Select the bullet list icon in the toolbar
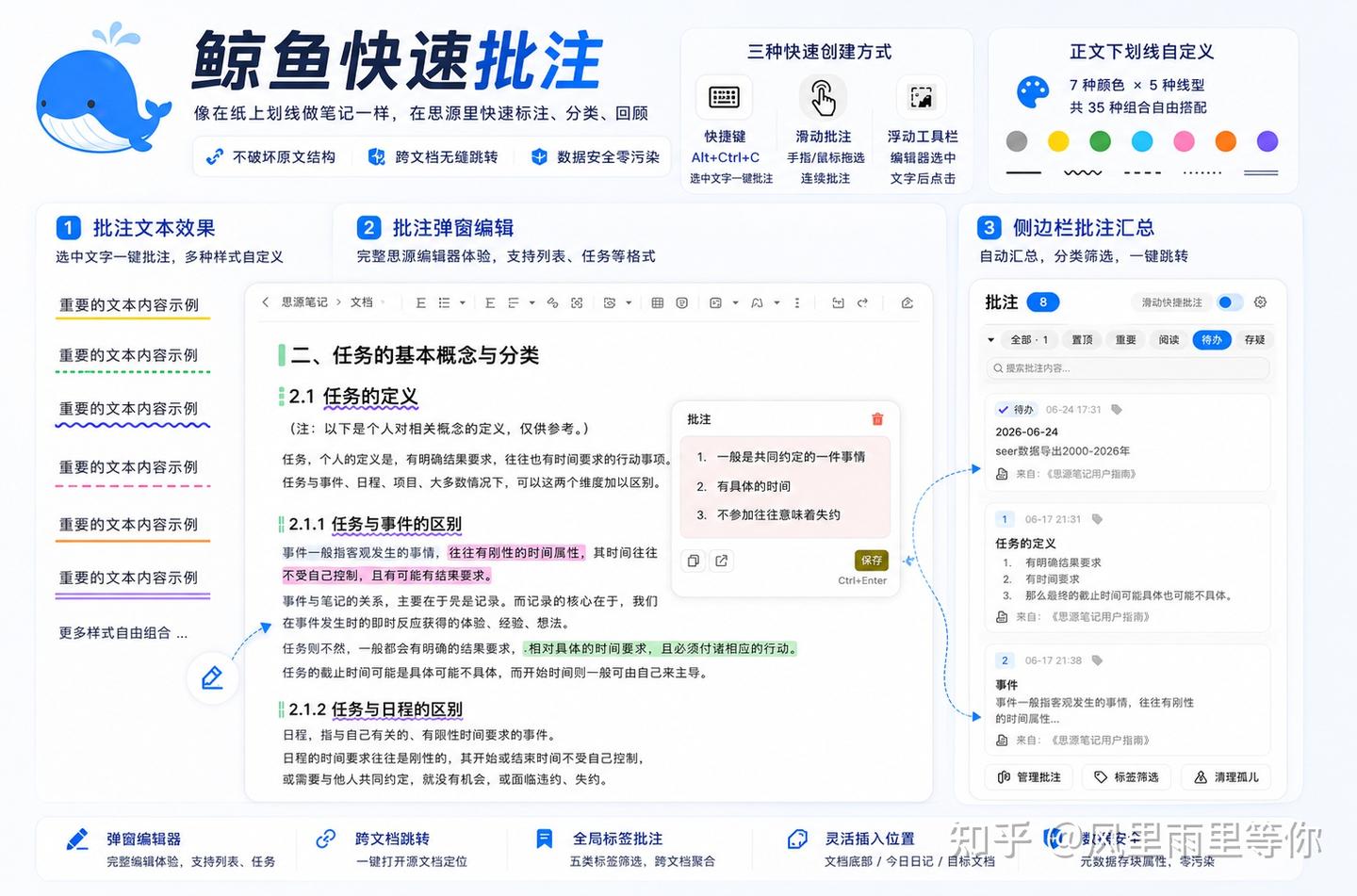The width and height of the screenshot is (1357, 896). pyautogui.click(x=444, y=303)
